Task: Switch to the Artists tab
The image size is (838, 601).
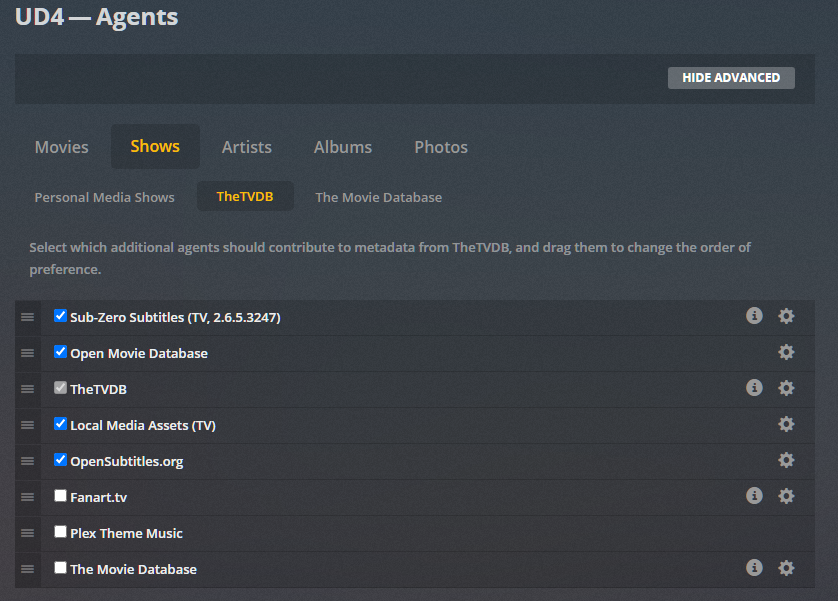Action: (x=246, y=147)
